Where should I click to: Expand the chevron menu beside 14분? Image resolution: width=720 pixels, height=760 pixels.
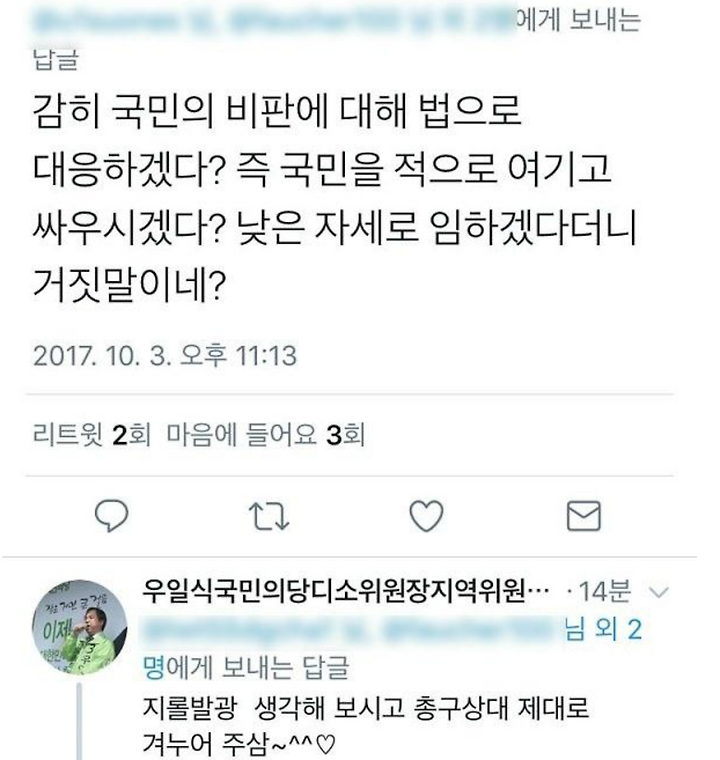(x=658, y=592)
